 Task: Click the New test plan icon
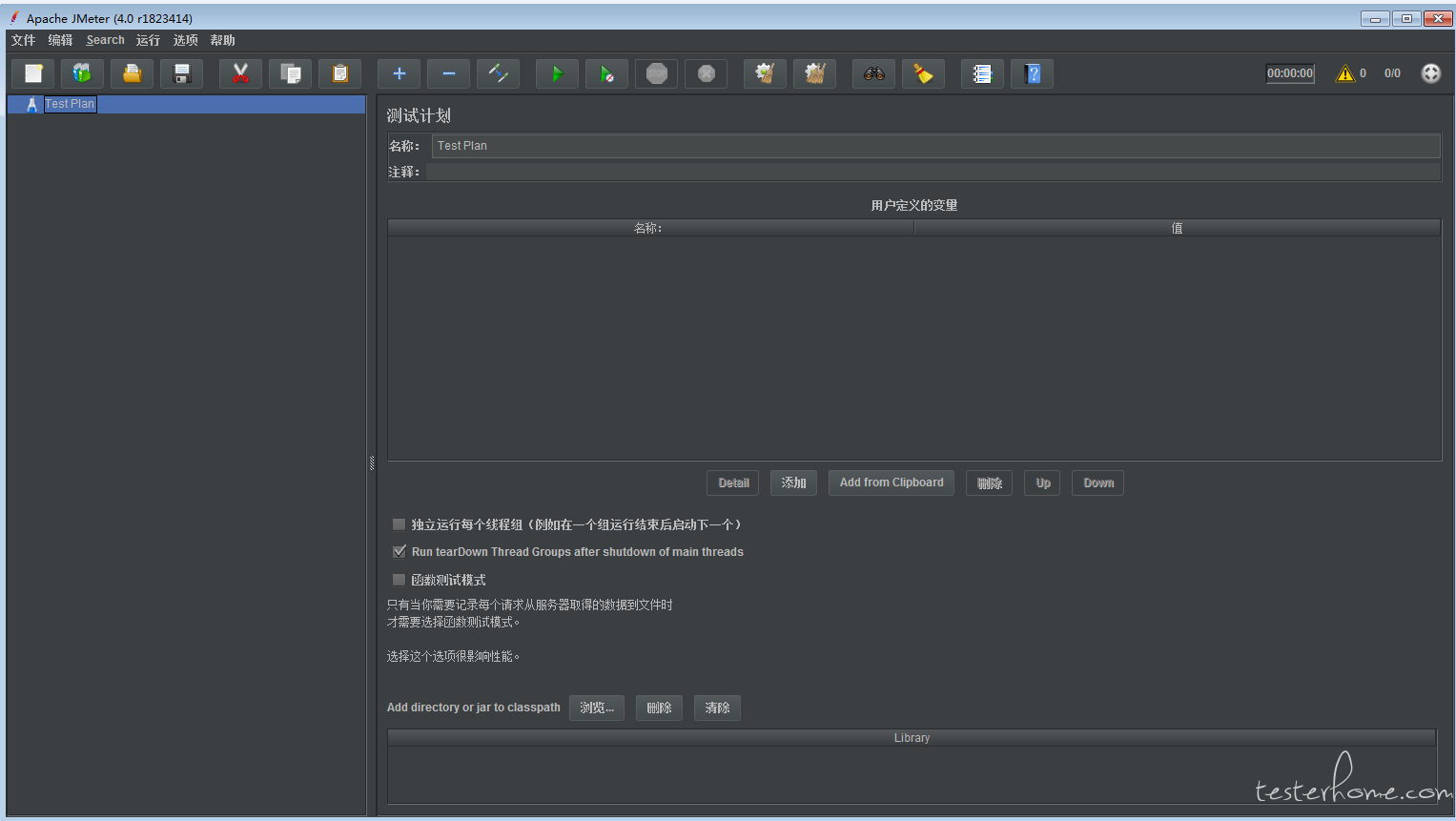[33, 73]
